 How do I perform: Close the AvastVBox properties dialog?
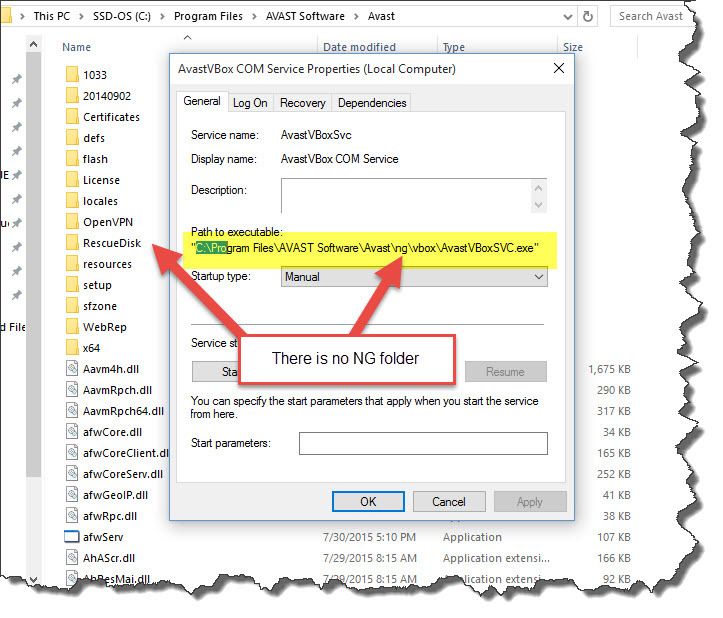pos(559,68)
